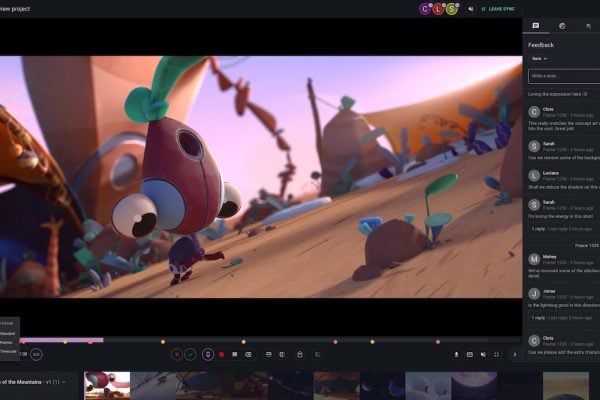Image resolution: width=600 pixels, height=400 pixels.
Task: Toggle the mute icon beside Leave Sync
Action: [471, 9]
